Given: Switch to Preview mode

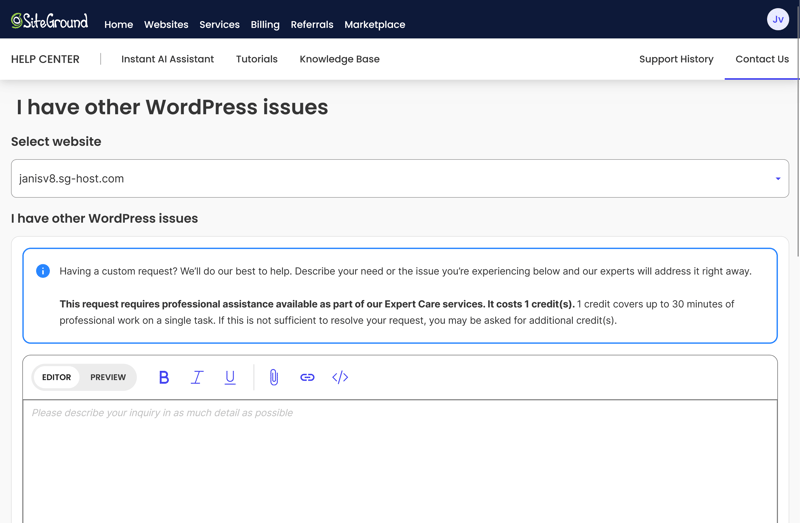Looking at the screenshot, I should tap(108, 378).
